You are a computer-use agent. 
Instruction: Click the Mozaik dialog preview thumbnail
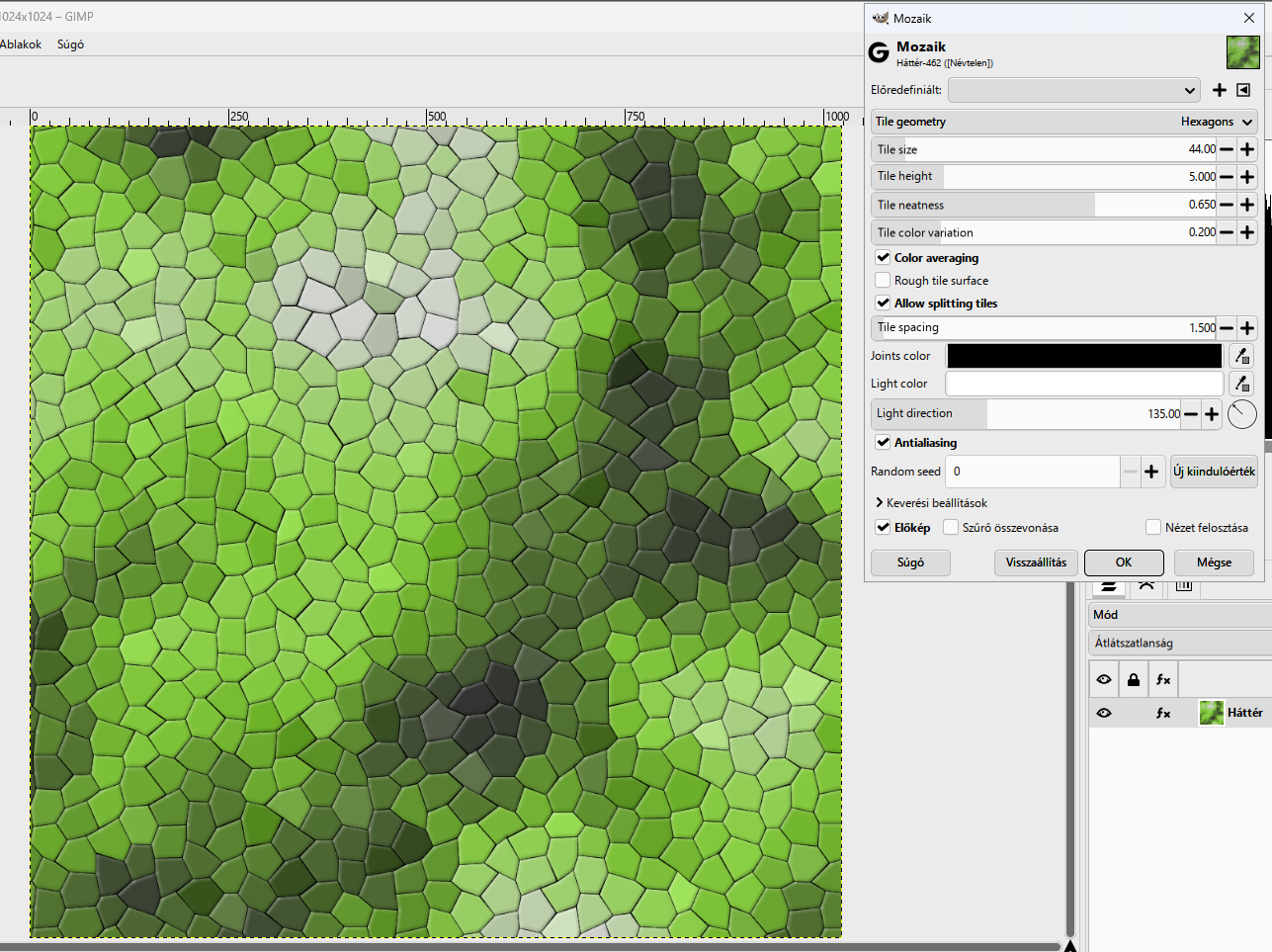1243,52
